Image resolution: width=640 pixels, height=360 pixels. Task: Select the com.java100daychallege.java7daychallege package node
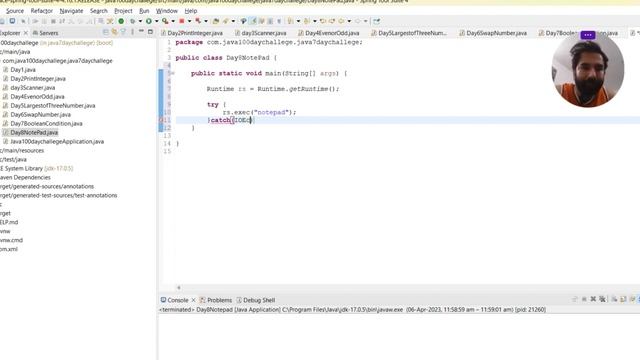coord(58,61)
